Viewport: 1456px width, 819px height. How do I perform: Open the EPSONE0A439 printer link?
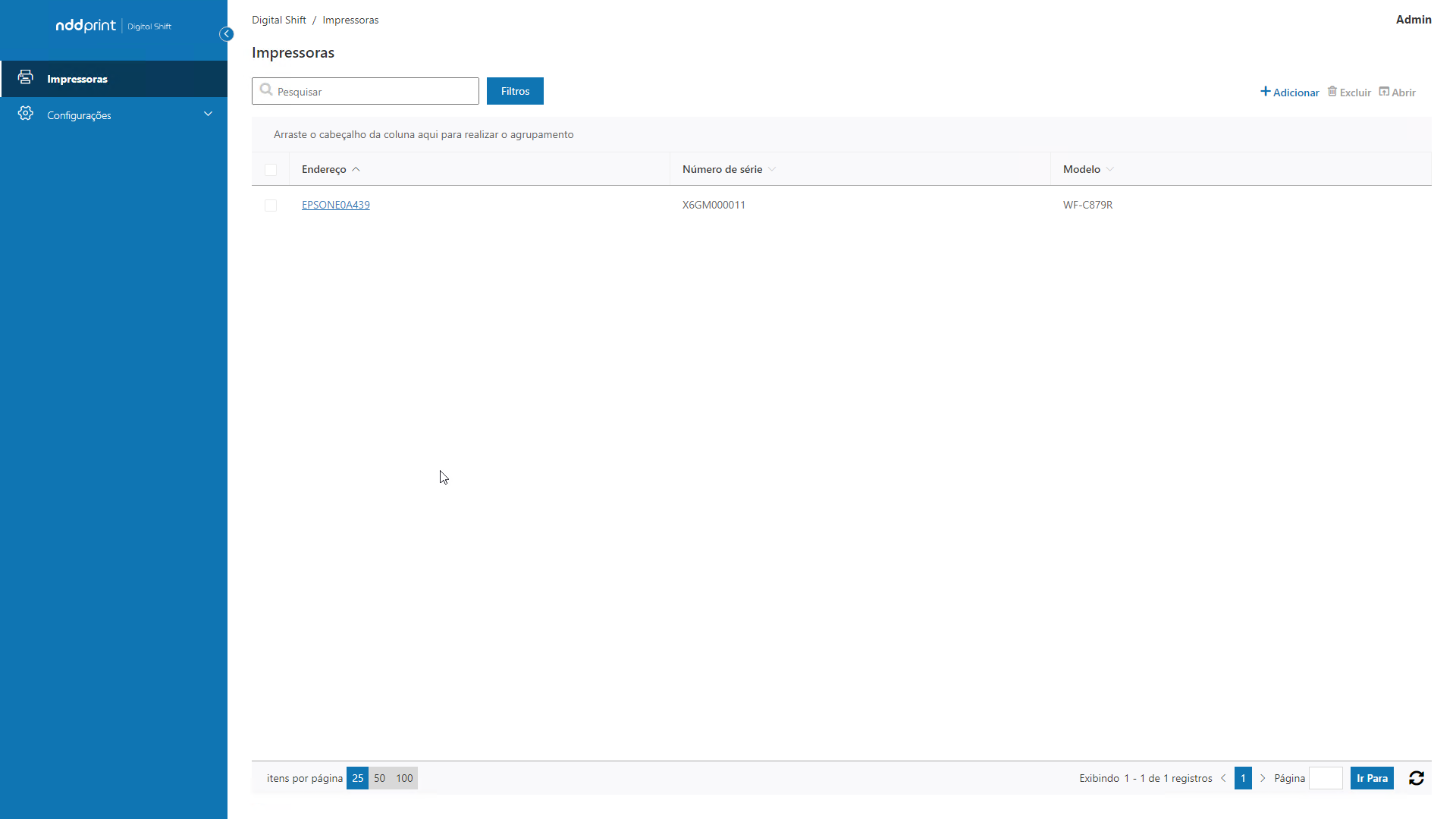click(x=335, y=205)
